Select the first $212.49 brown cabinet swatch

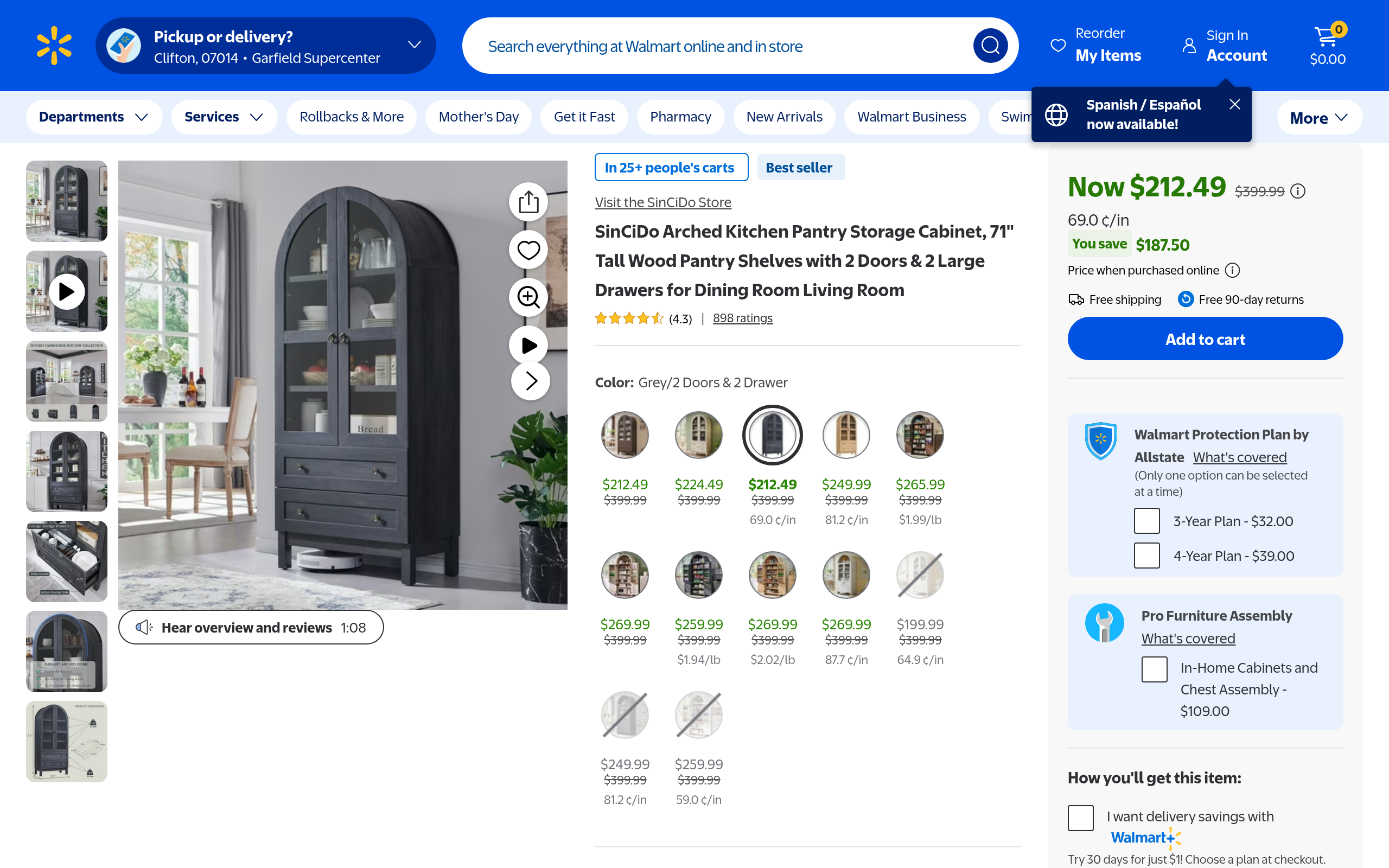625,435
